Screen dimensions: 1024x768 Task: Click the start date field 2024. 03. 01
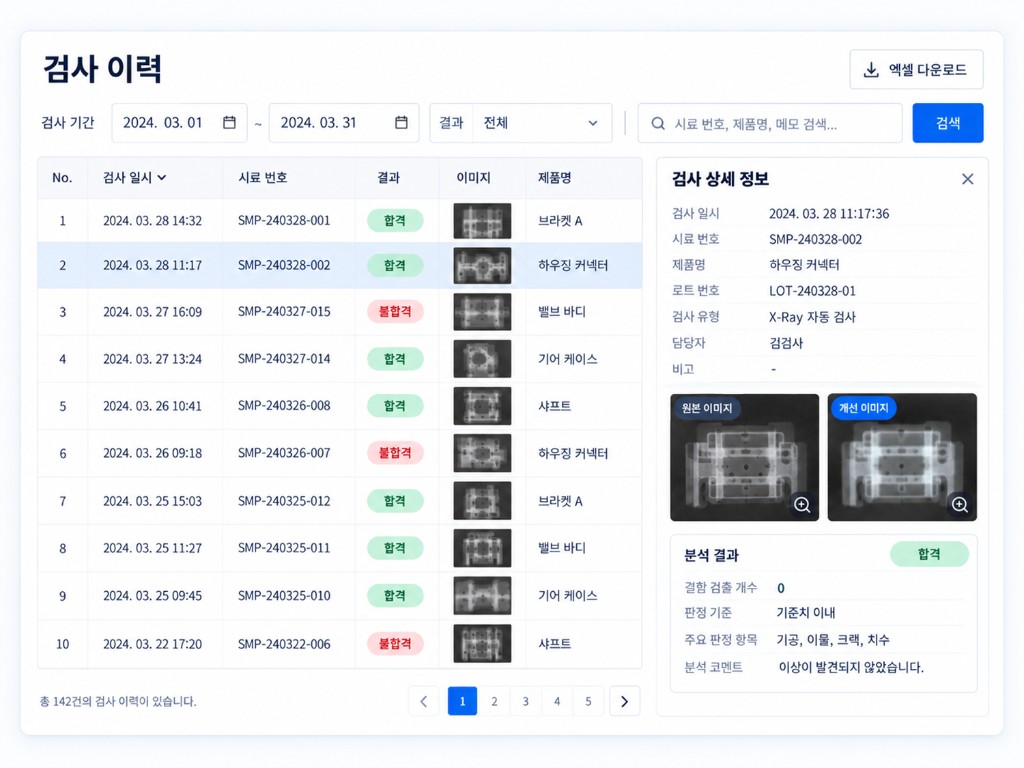(180, 123)
